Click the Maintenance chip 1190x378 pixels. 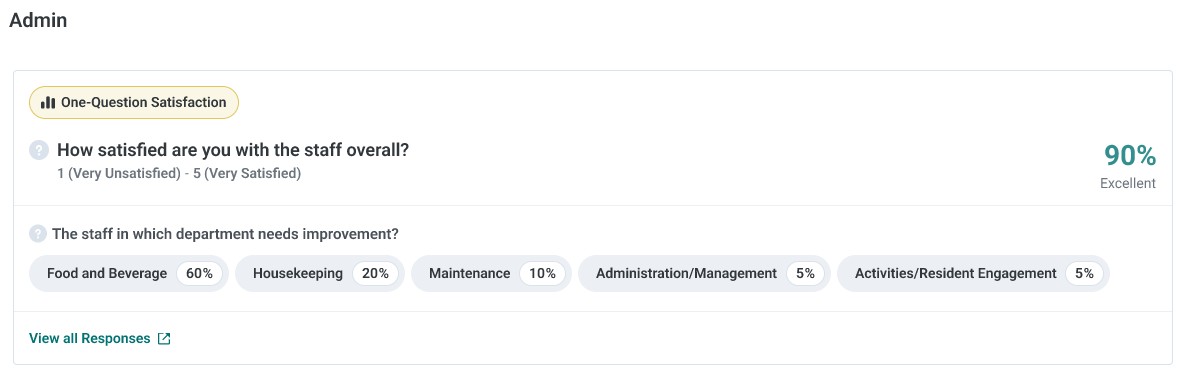pos(491,273)
